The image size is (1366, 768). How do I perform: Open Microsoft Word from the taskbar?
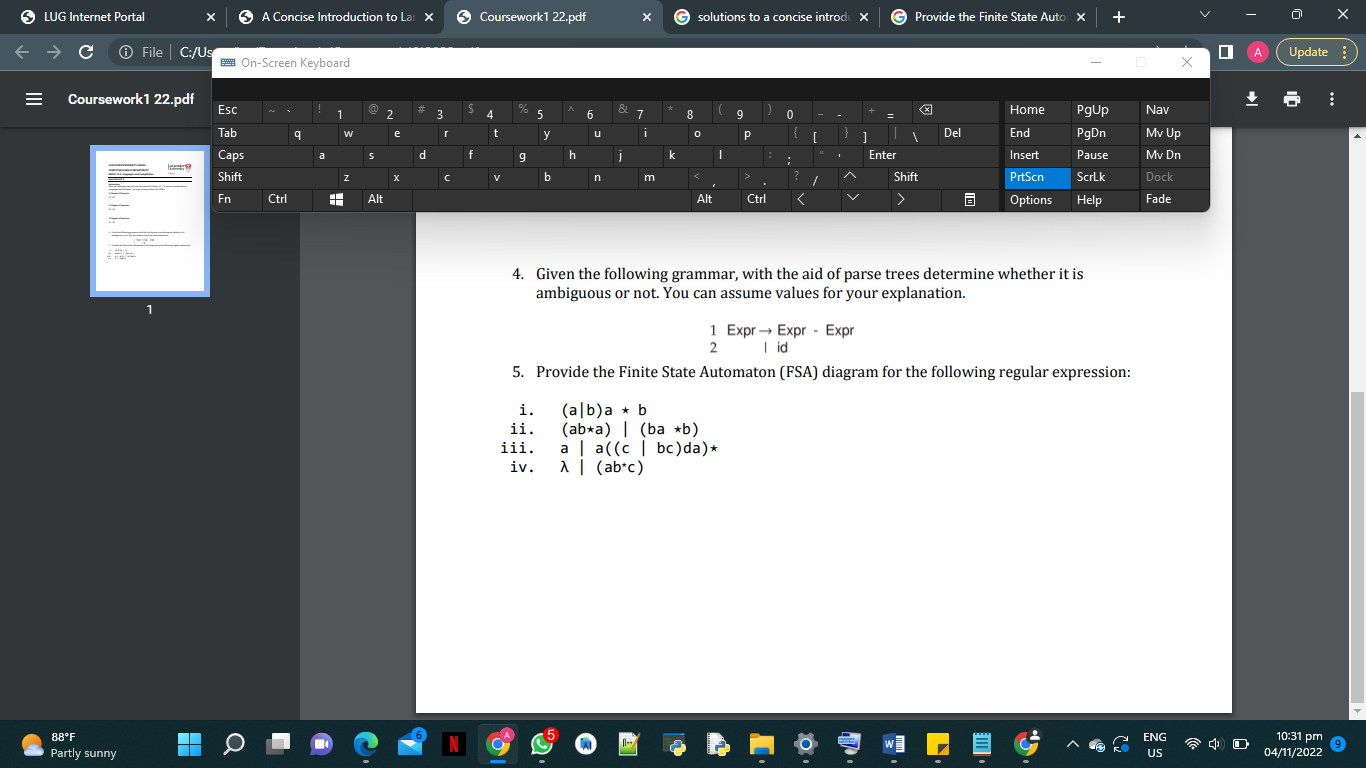coord(893,744)
